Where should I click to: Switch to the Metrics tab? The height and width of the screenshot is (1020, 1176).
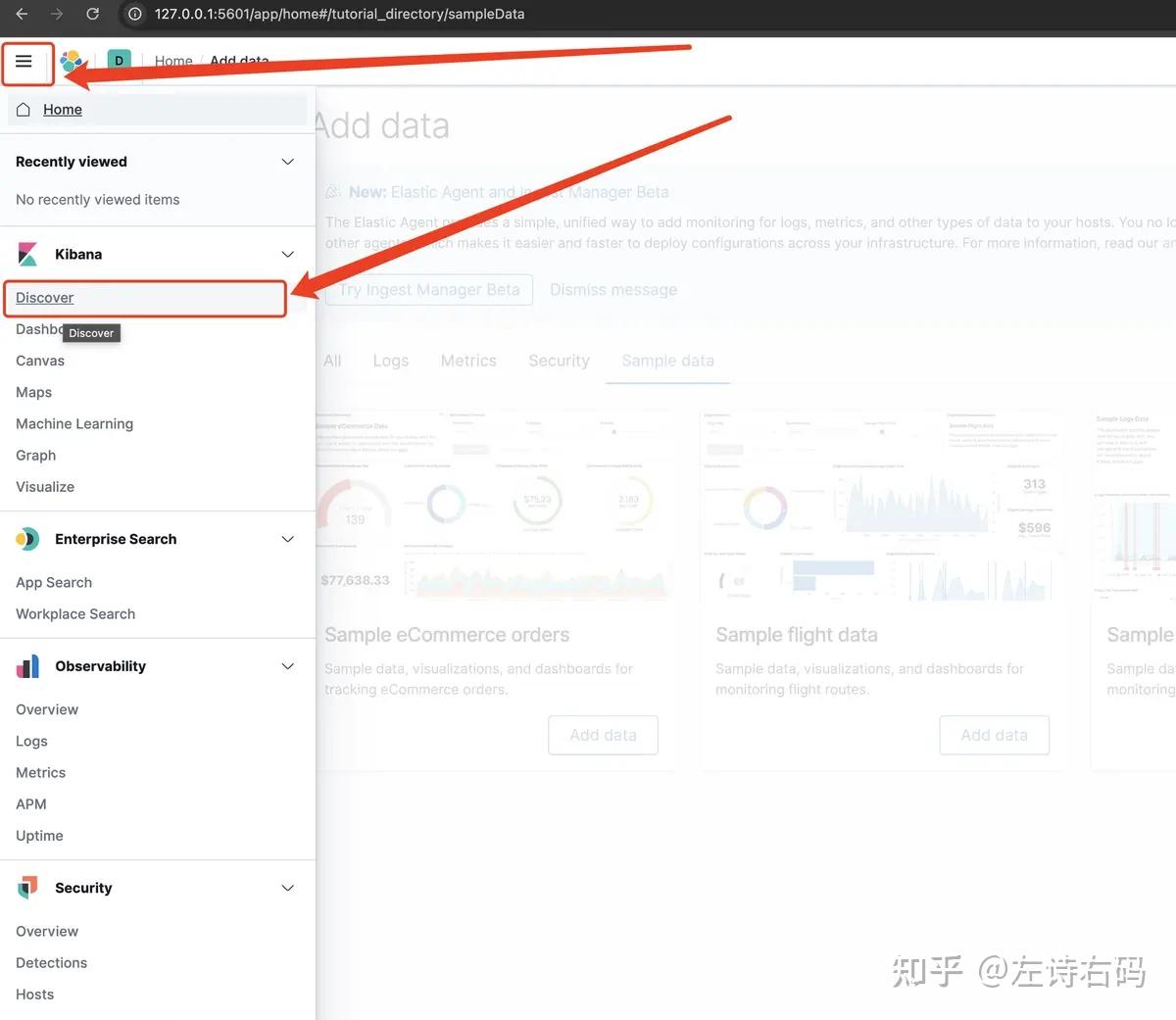pos(468,361)
